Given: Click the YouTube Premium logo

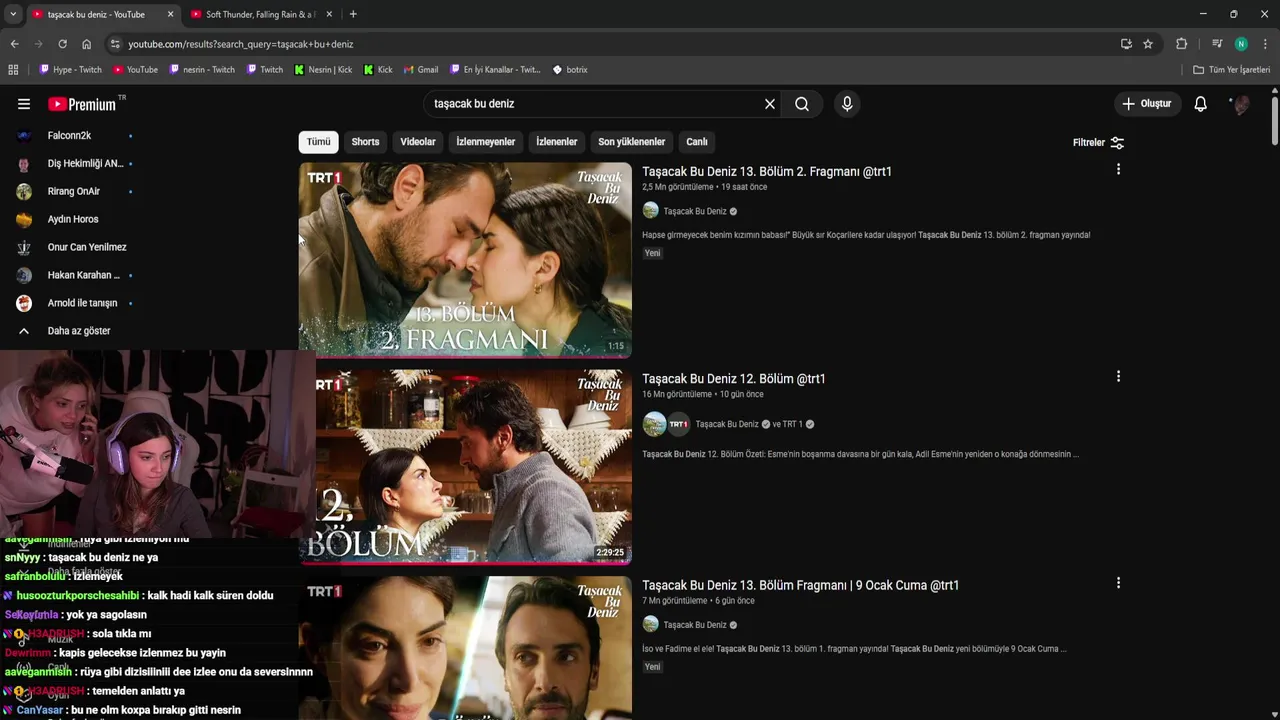Looking at the screenshot, I should [x=82, y=104].
